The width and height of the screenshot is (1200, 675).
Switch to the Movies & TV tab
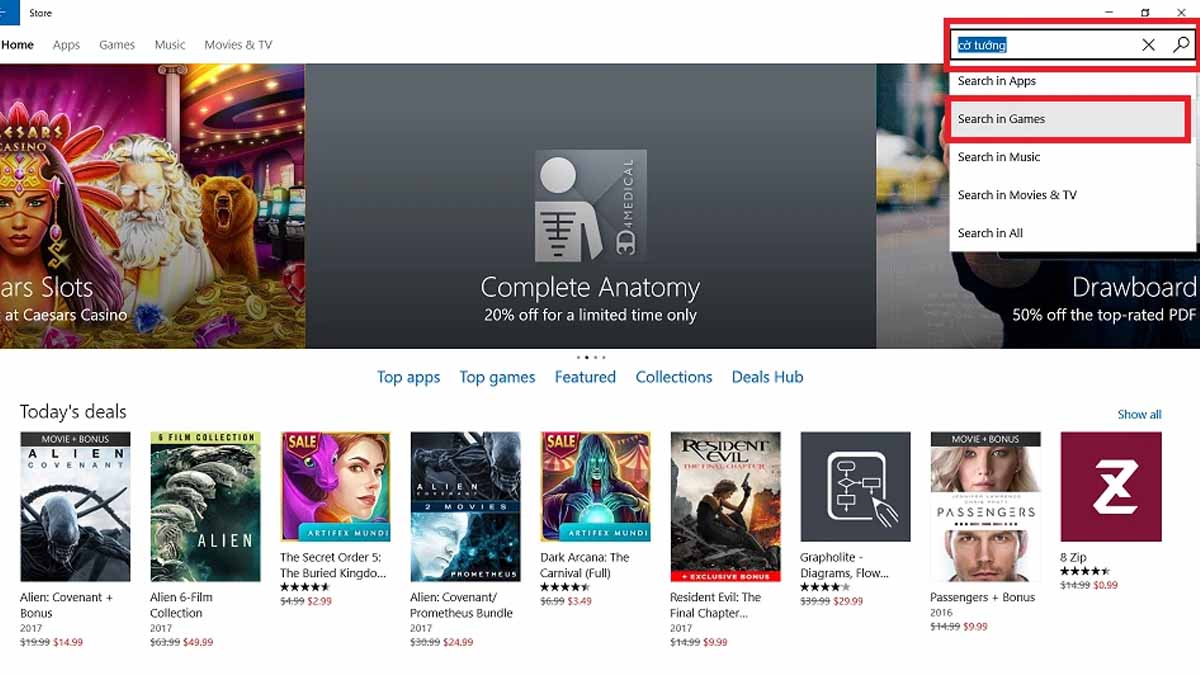238,45
